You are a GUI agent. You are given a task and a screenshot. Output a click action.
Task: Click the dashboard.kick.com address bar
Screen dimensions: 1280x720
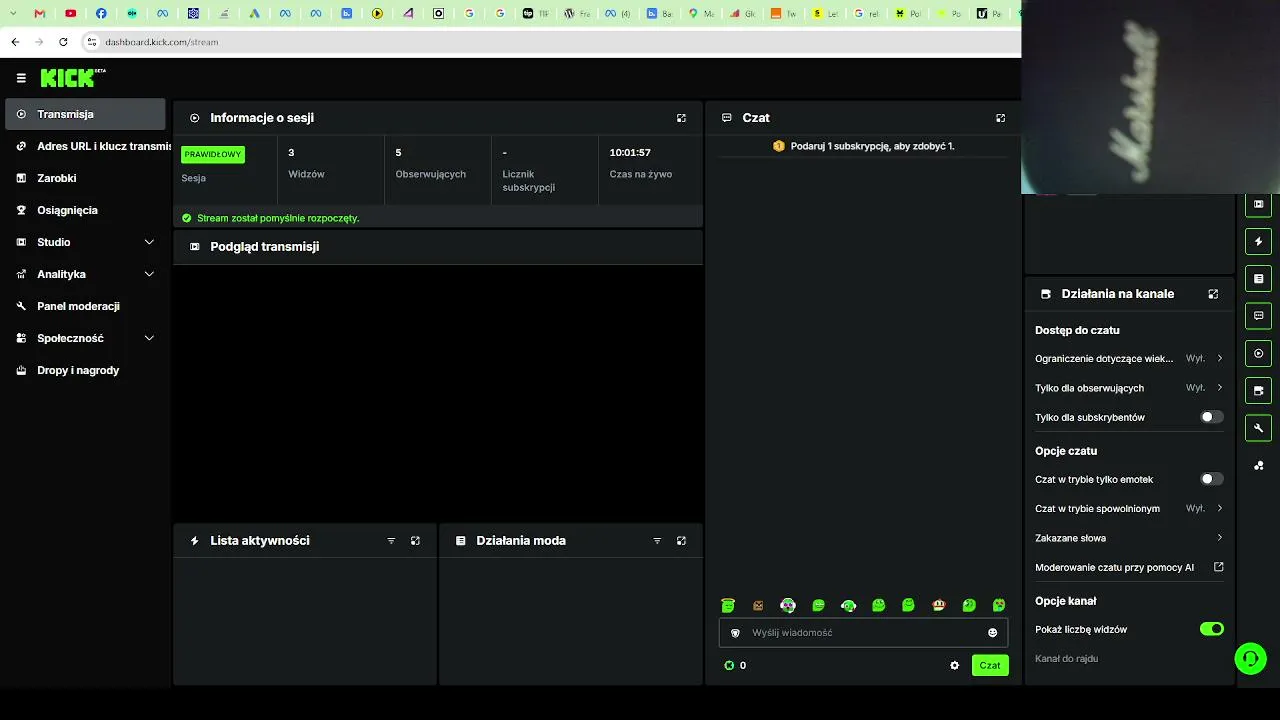pyautogui.click(x=161, y=42)
